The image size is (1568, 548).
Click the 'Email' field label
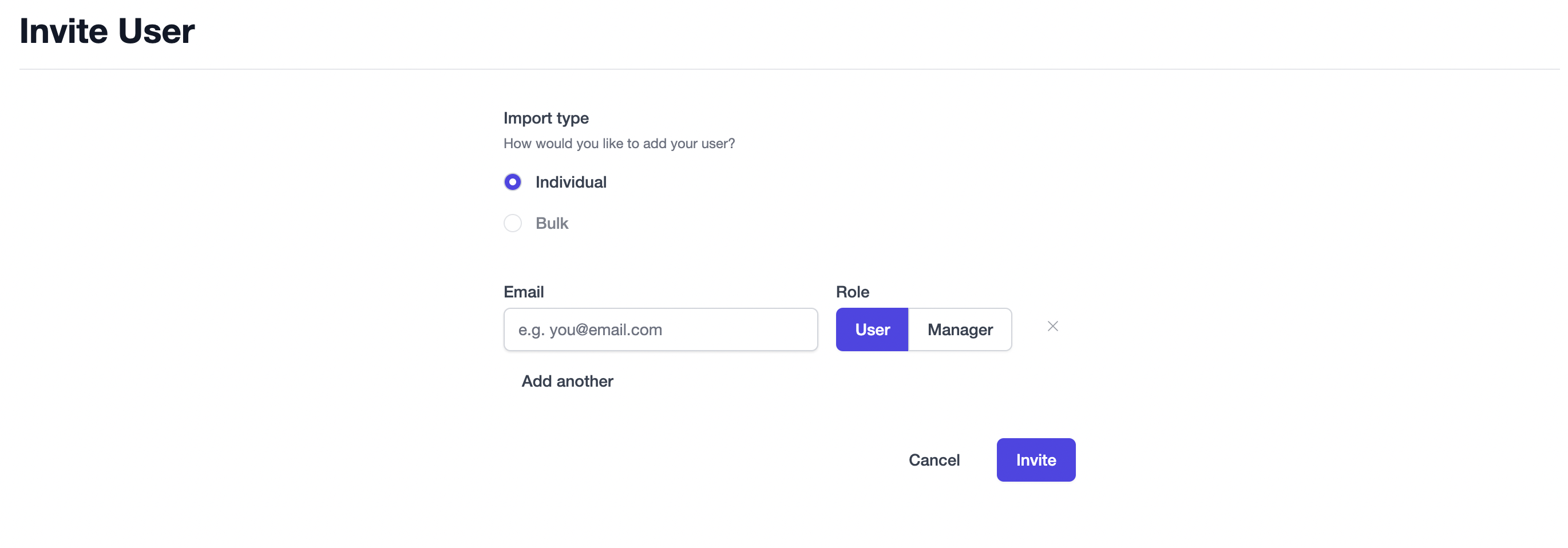tap(524, 292)
